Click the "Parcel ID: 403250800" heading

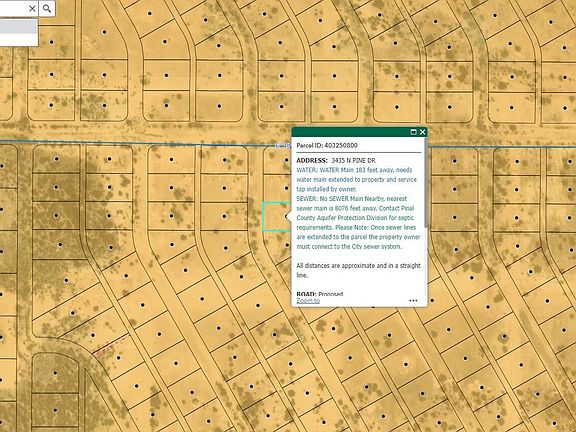pos(327,145)
